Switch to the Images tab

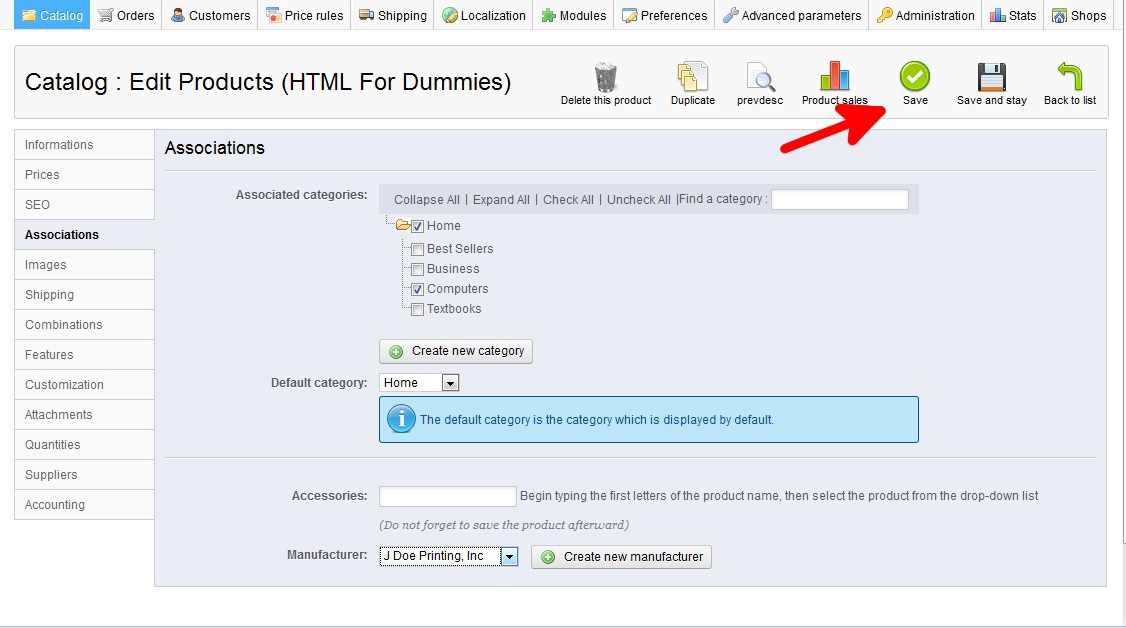(x=84, y=265)
